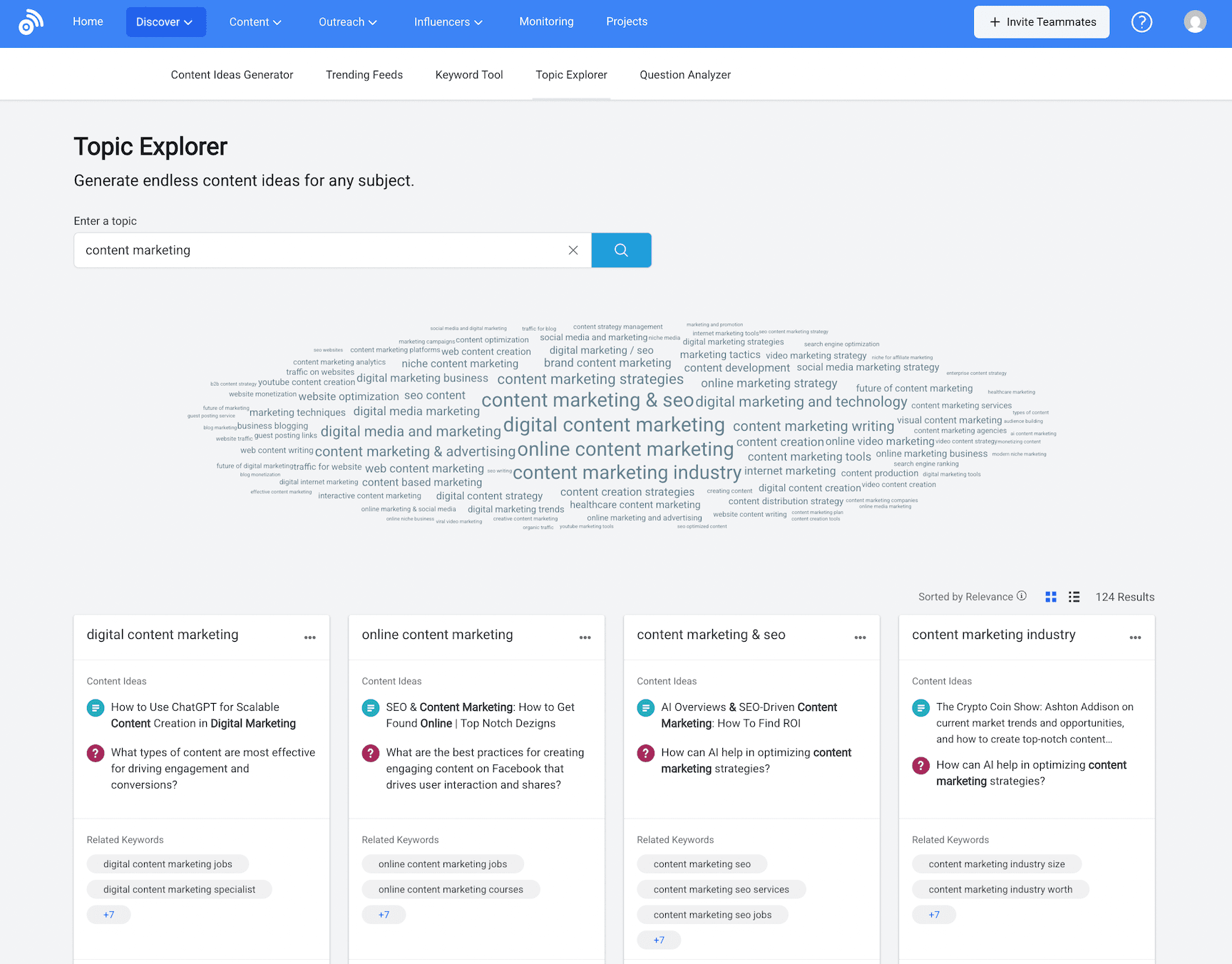Expand the Influencers dropdown
This screenshot has height=964, width=1232.
tap(448, 22)
